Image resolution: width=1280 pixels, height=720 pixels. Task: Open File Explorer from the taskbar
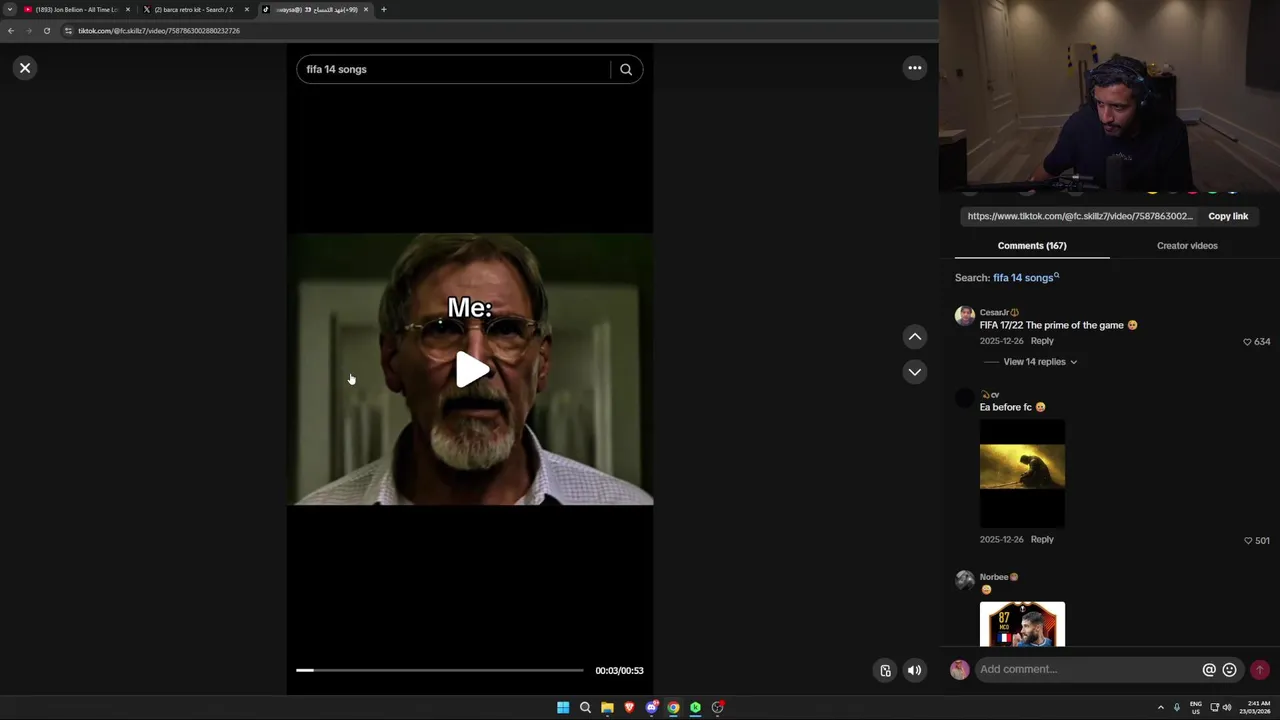tap(607, 707)
